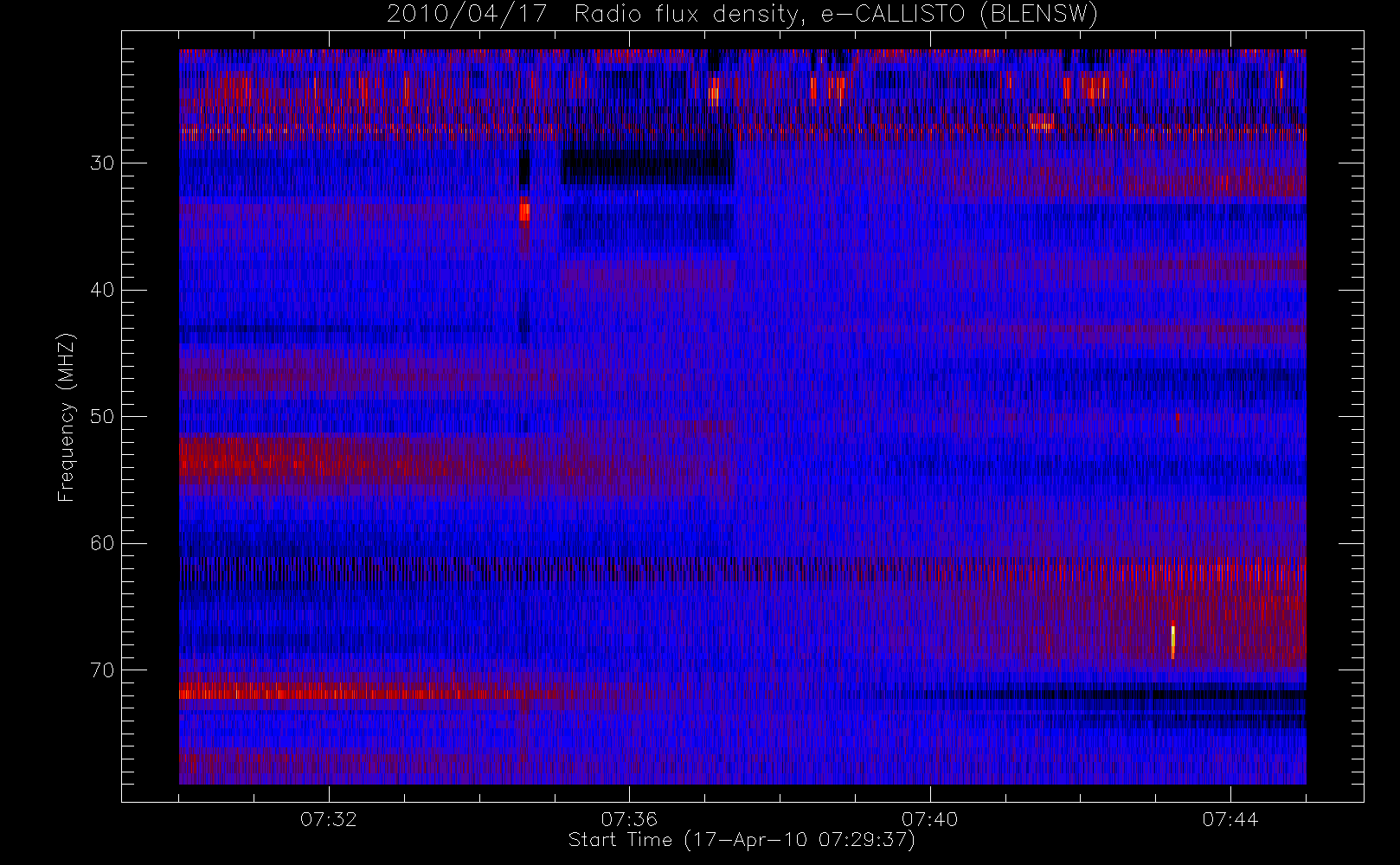Click the 07:44 time tick label
The image size is (1400, 865).
[1230, 819]
